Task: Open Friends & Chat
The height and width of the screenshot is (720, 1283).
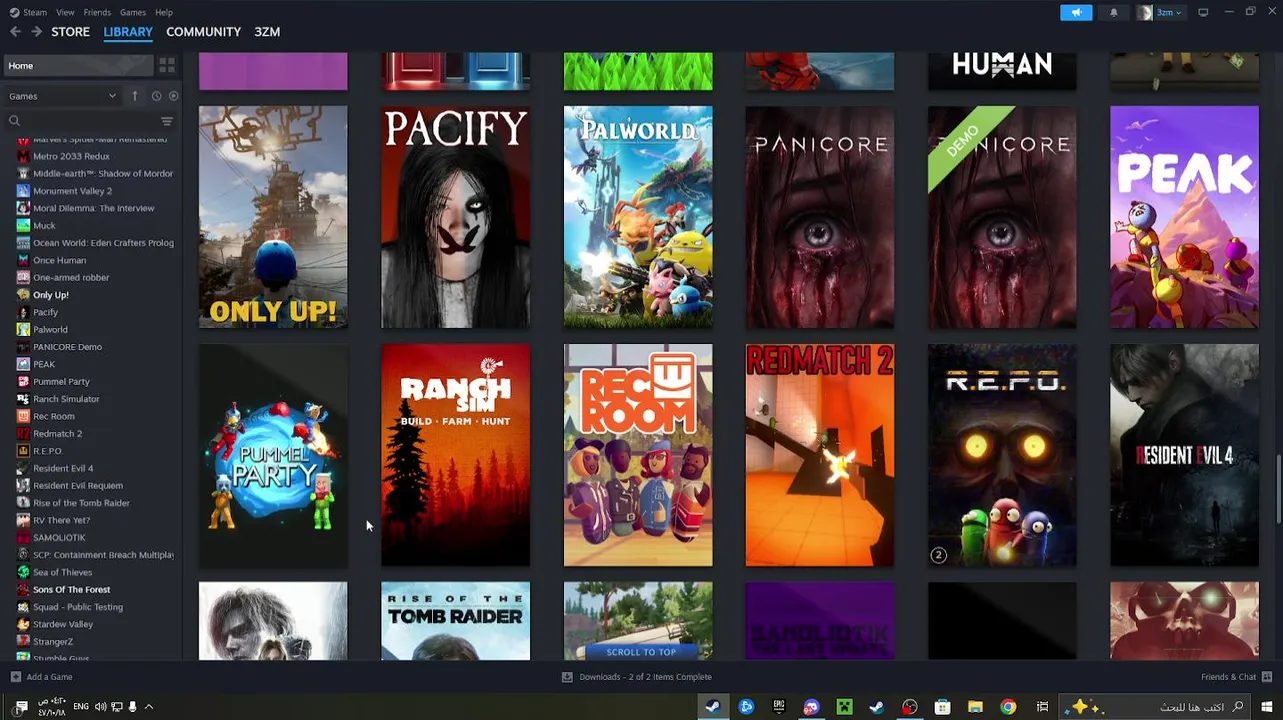Action: 1236,677
